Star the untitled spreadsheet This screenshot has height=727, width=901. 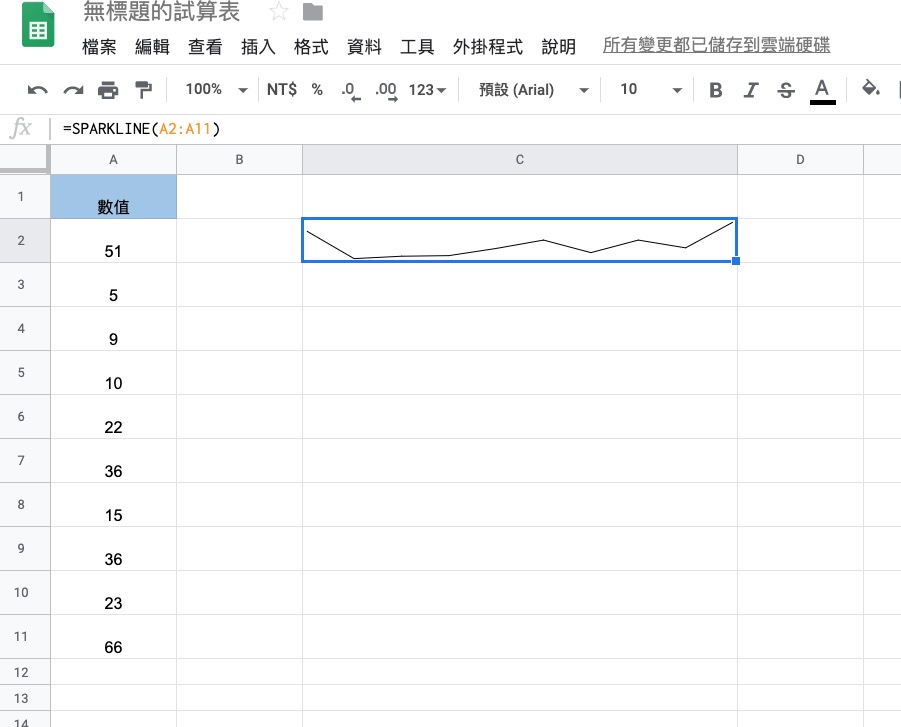(279, 11)
